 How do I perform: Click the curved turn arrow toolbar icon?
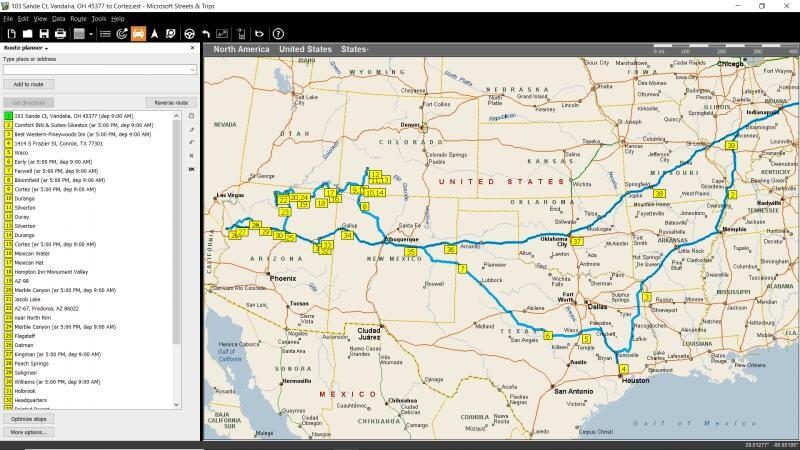206,34
